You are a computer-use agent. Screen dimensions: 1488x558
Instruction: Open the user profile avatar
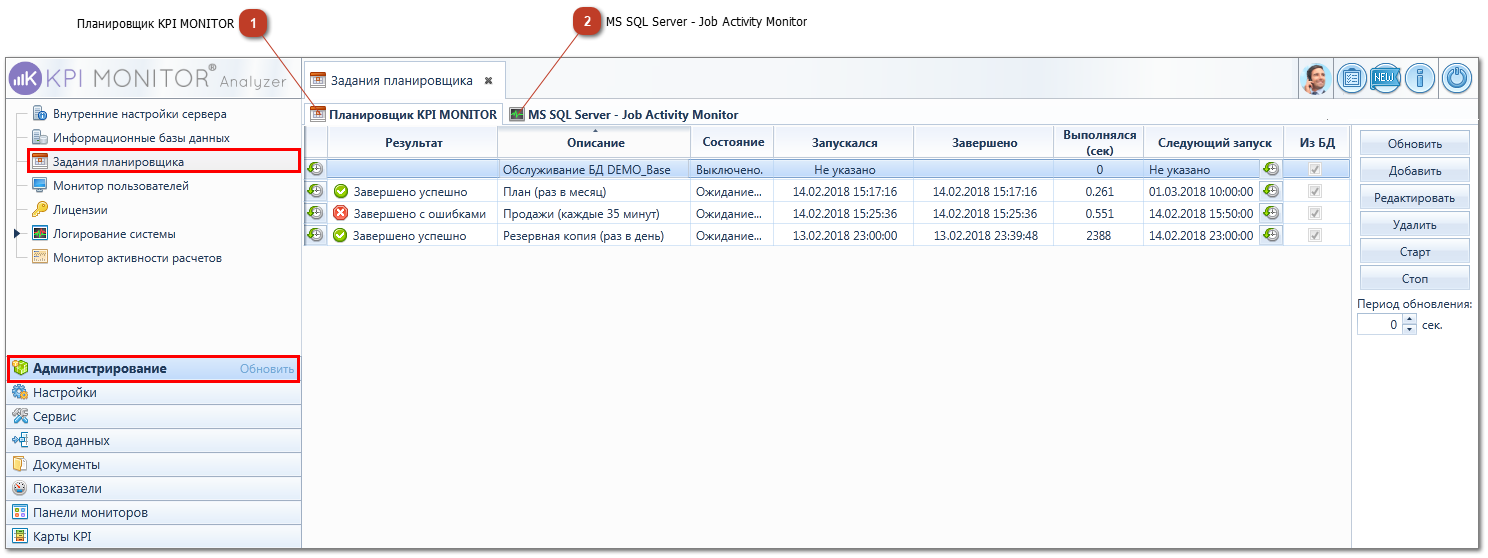tap(1316, 79)
